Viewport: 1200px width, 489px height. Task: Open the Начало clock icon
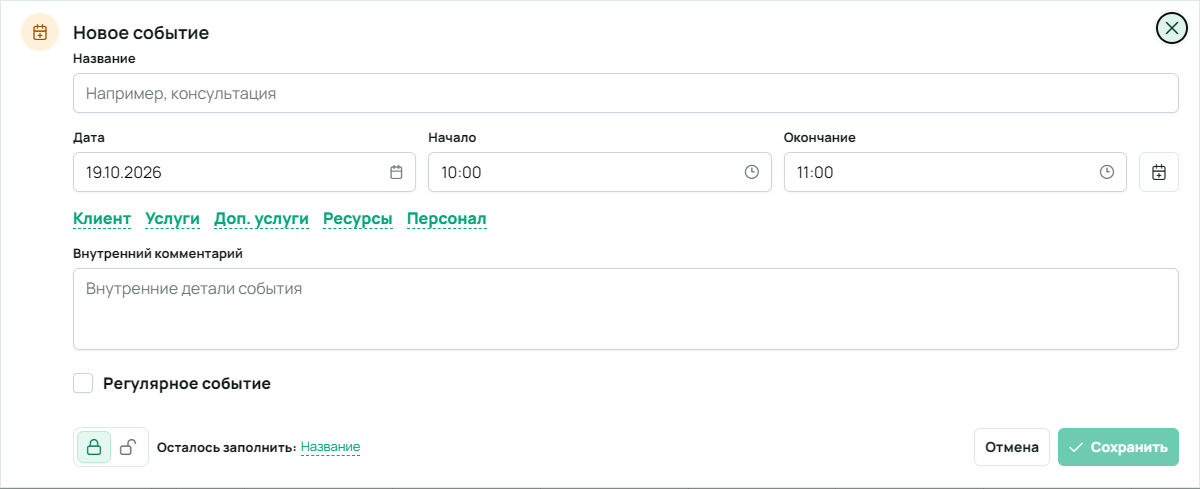point(752,172)
